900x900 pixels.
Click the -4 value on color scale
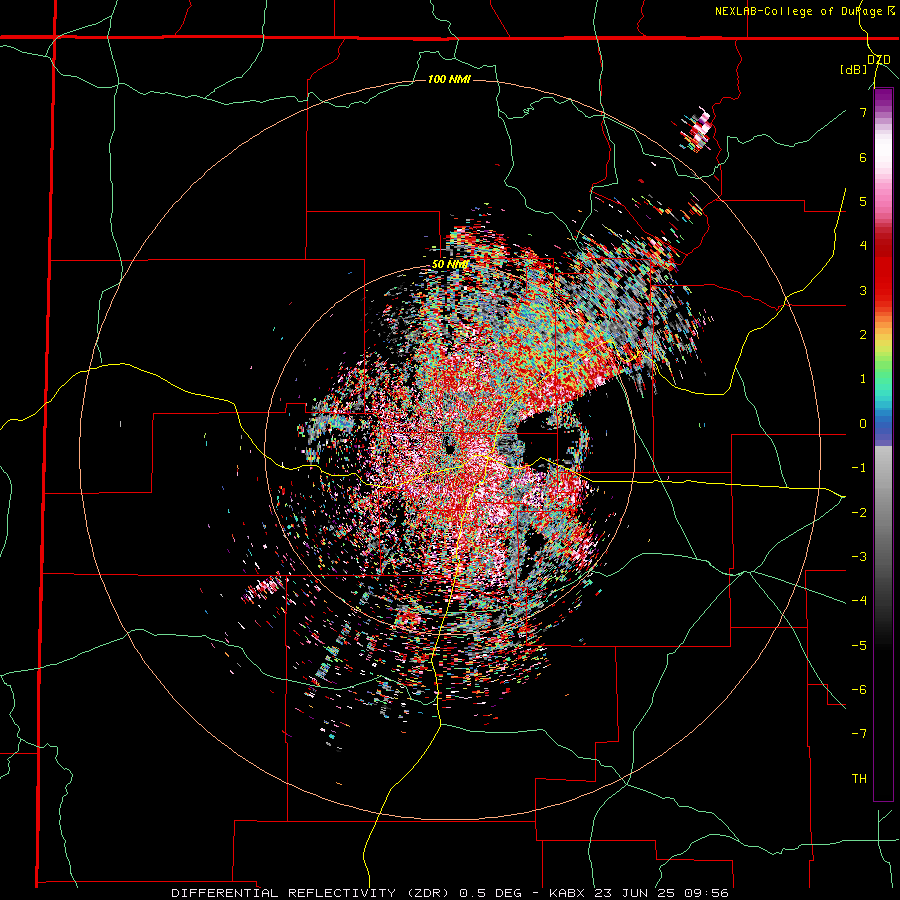coord(859,600)
